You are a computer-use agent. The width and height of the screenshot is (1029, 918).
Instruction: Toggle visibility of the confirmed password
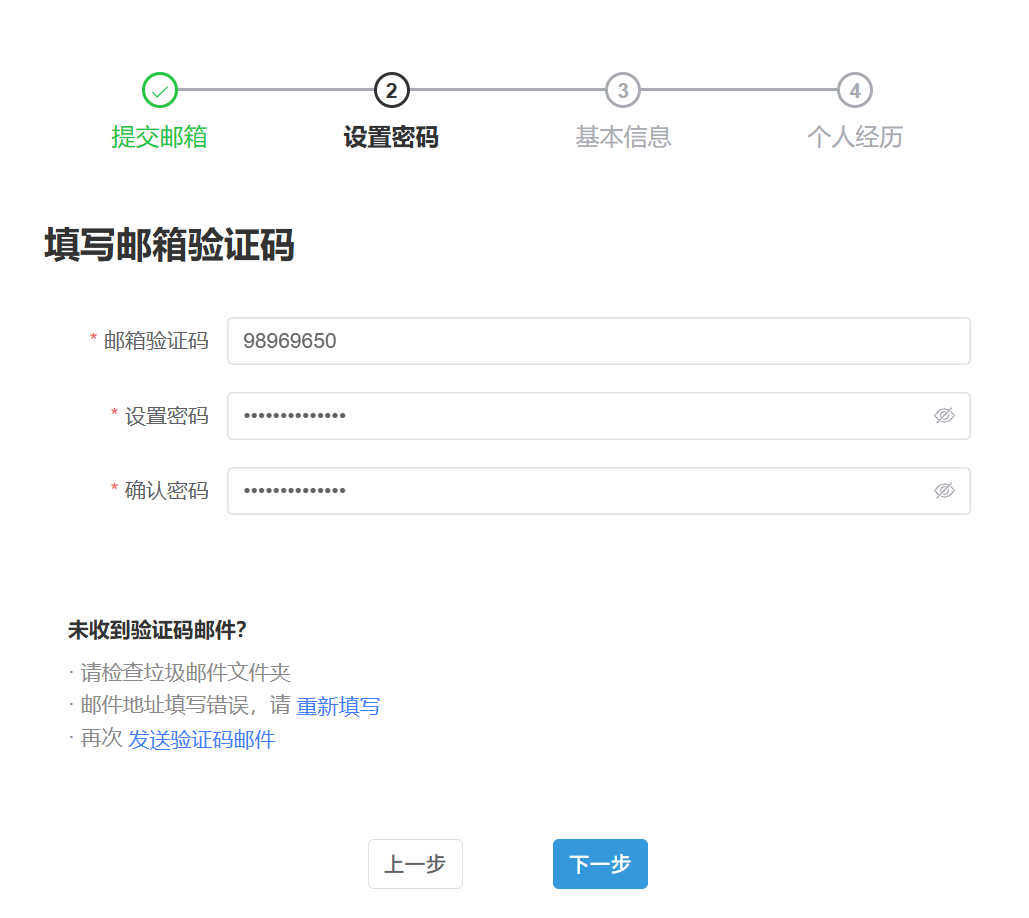[944, 490]
